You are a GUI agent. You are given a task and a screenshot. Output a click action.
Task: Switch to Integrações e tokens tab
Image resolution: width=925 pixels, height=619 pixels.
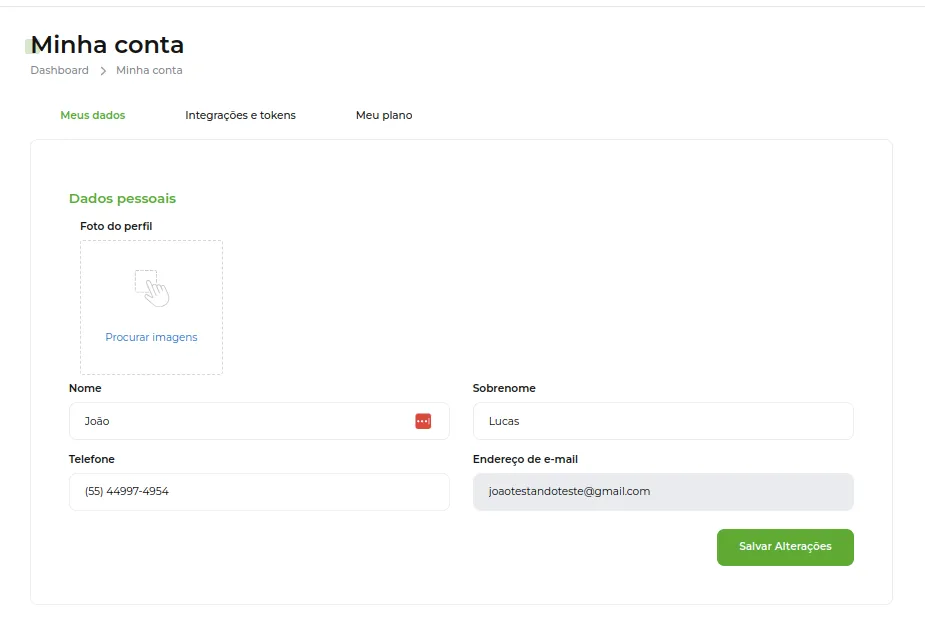240,115
